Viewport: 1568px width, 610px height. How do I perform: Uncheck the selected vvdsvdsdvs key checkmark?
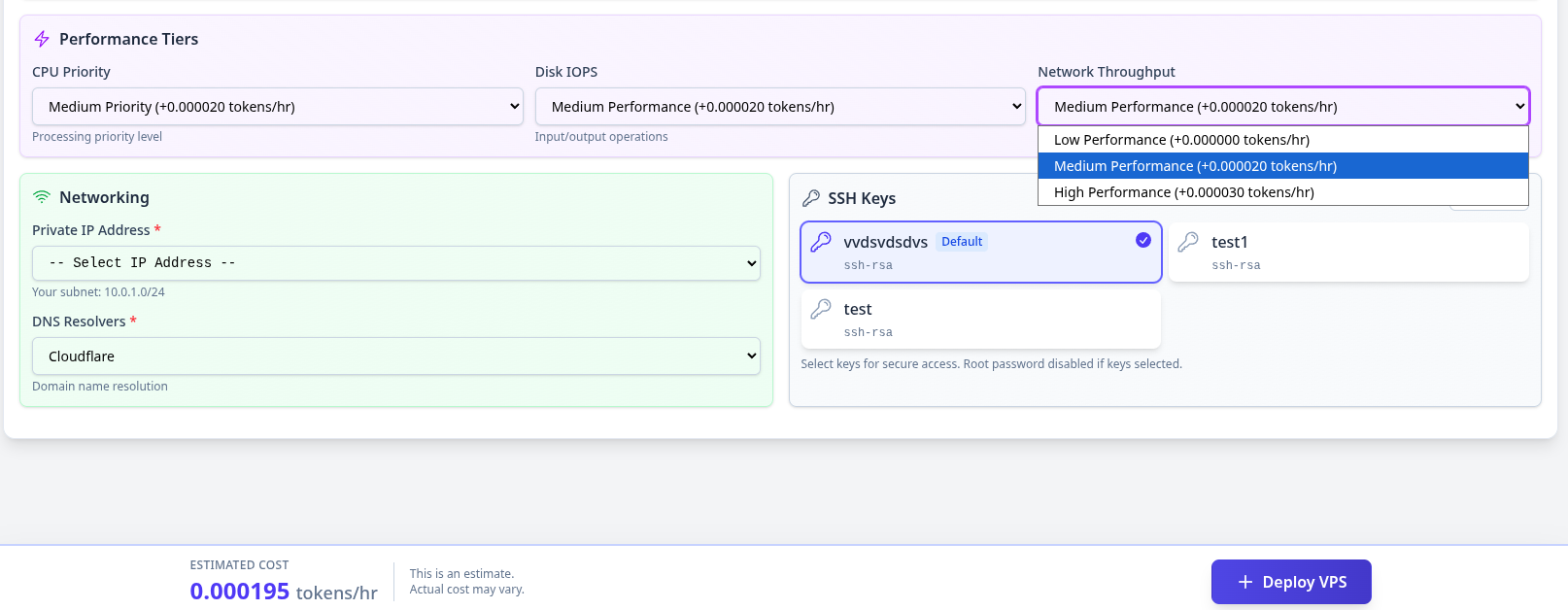pos(1143,240)
